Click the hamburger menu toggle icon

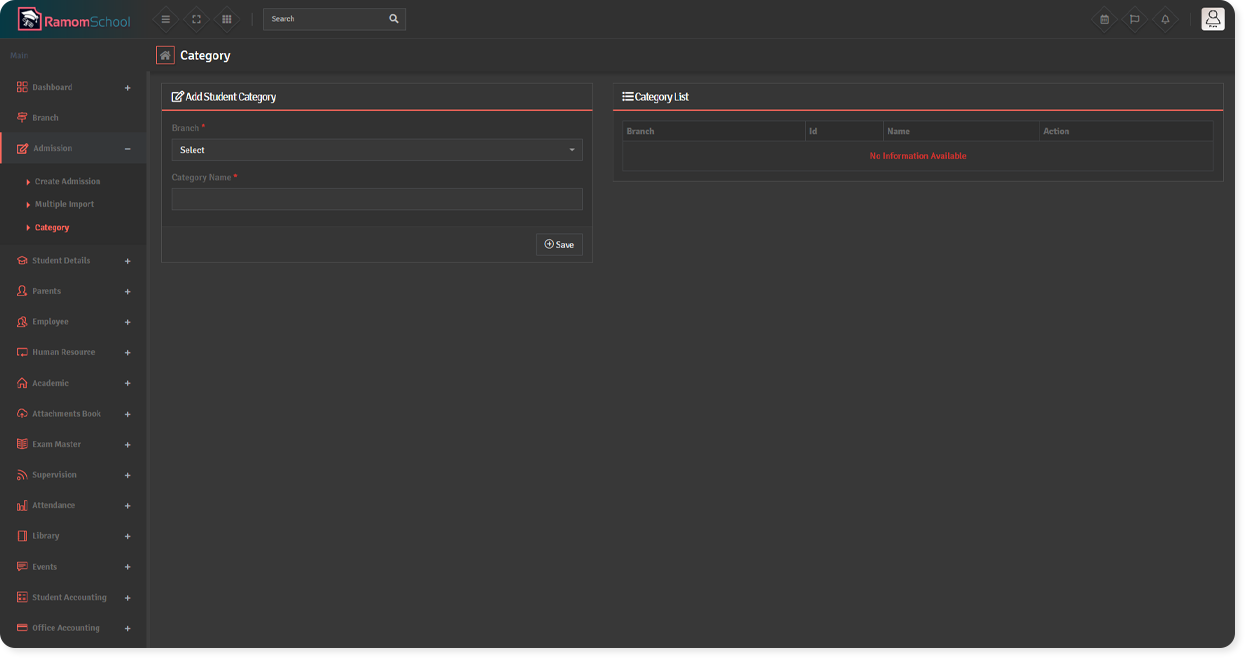(x=166, y=19)
